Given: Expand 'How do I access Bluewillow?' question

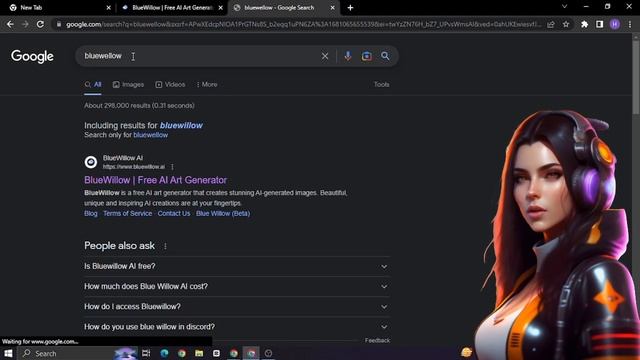Looking at the screenshot, I should click(237, 307).
